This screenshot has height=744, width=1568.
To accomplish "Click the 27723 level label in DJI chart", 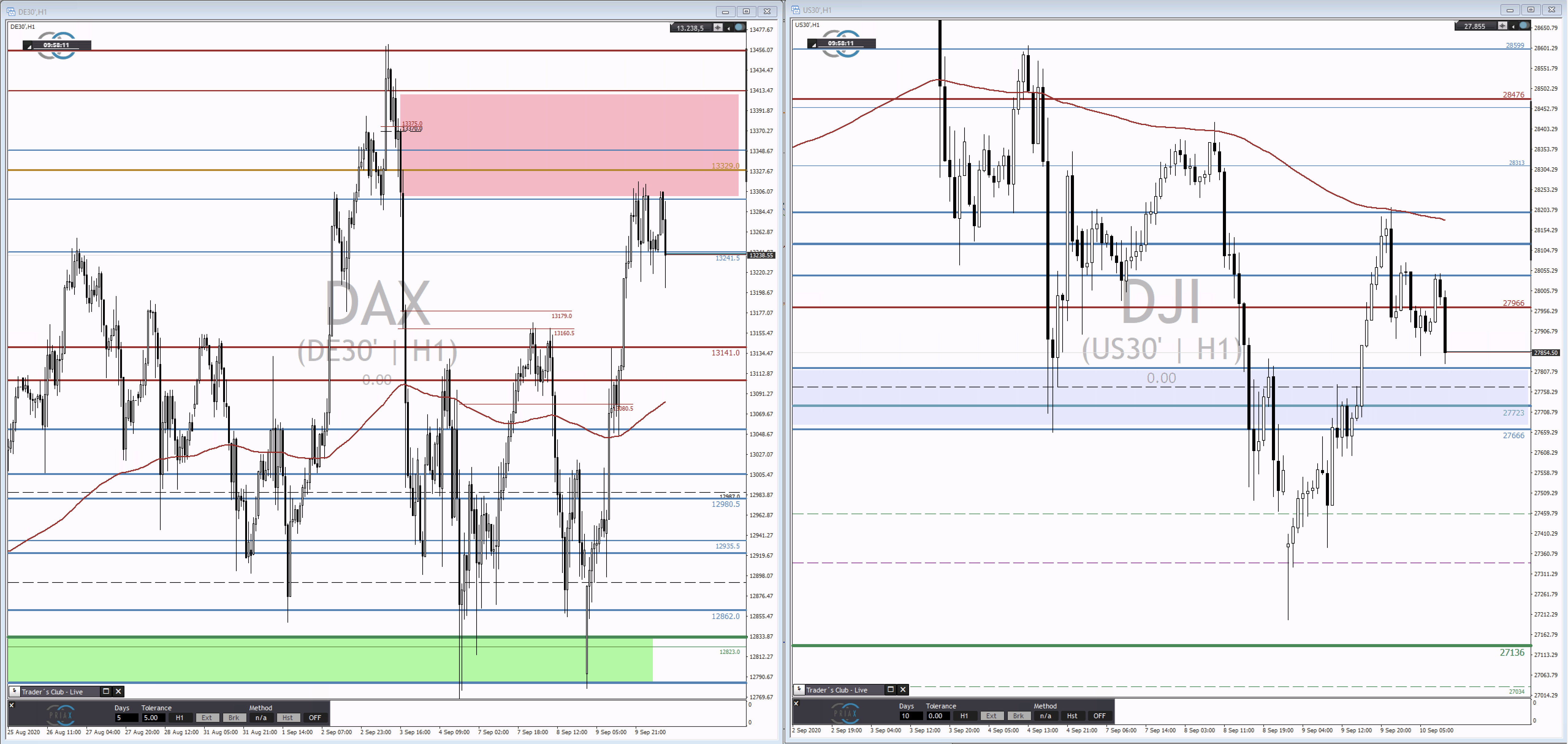I will 1514,412.
